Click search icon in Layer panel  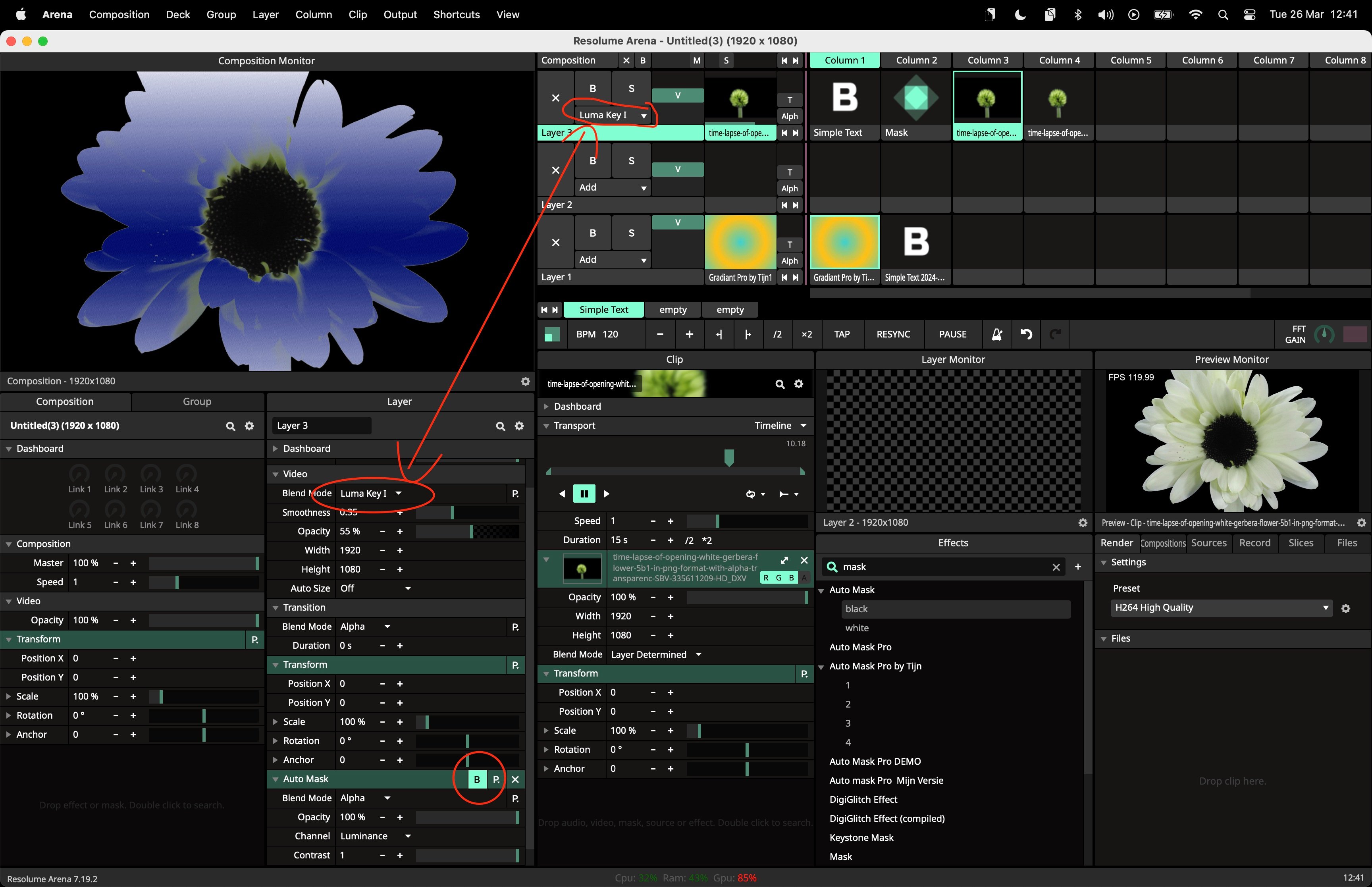pyautogui.click(x=500, y=426)
